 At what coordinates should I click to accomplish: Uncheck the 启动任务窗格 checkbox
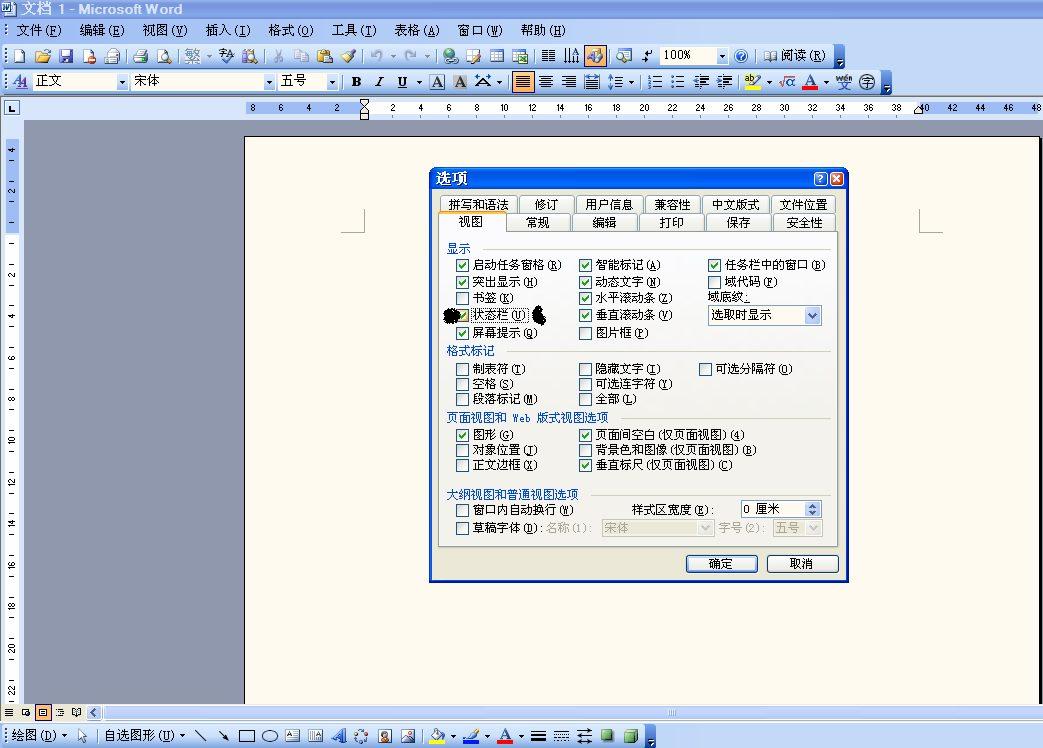[x=462, y=265]
